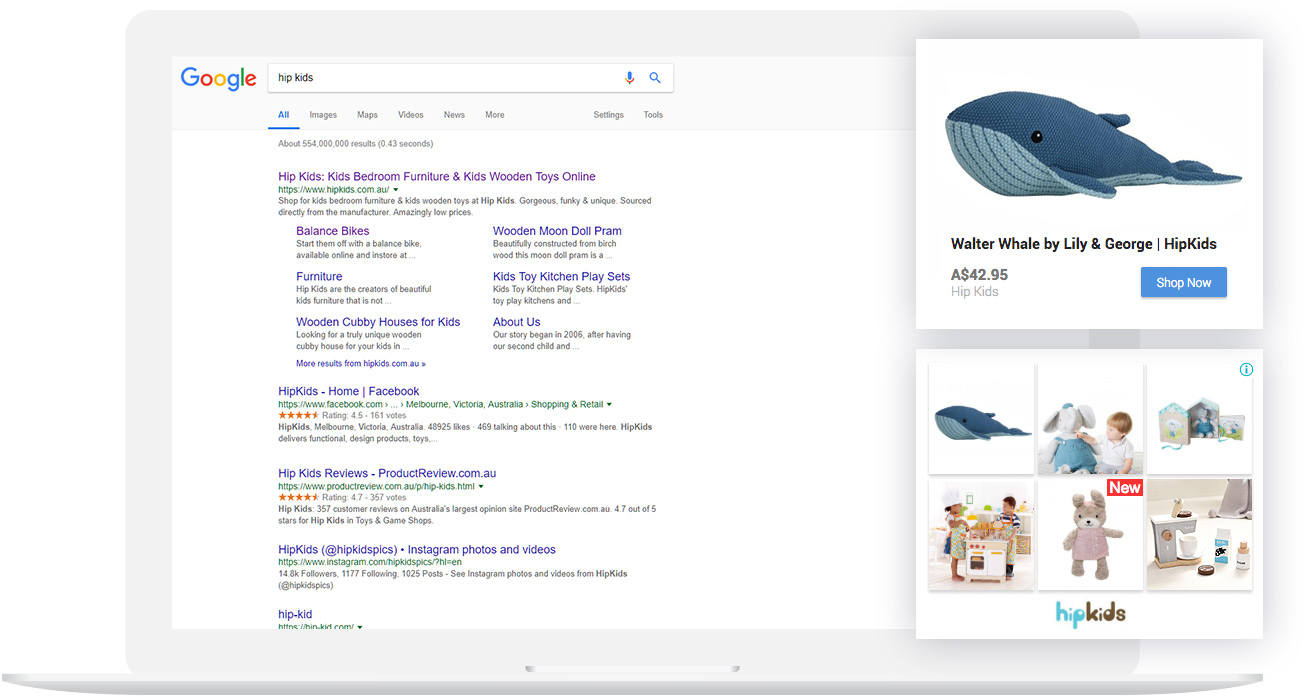This screenshot has width=1307, height=698.
Task: Select toy coffee machine thumbnail
Action: [x=1199, y=534]
